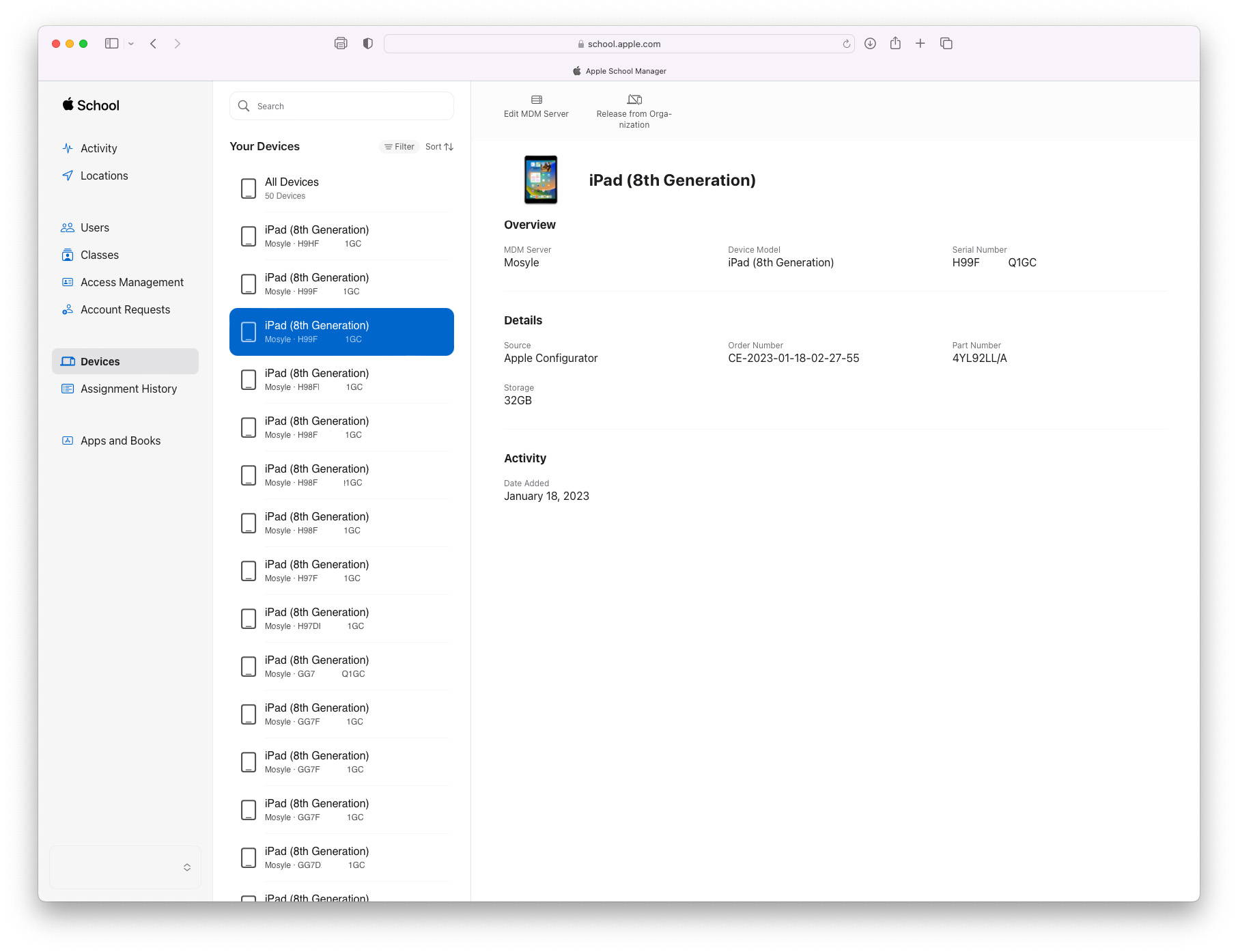Click the Source value Apple Configurator
1238x952 pixels.
pos(550,358)
